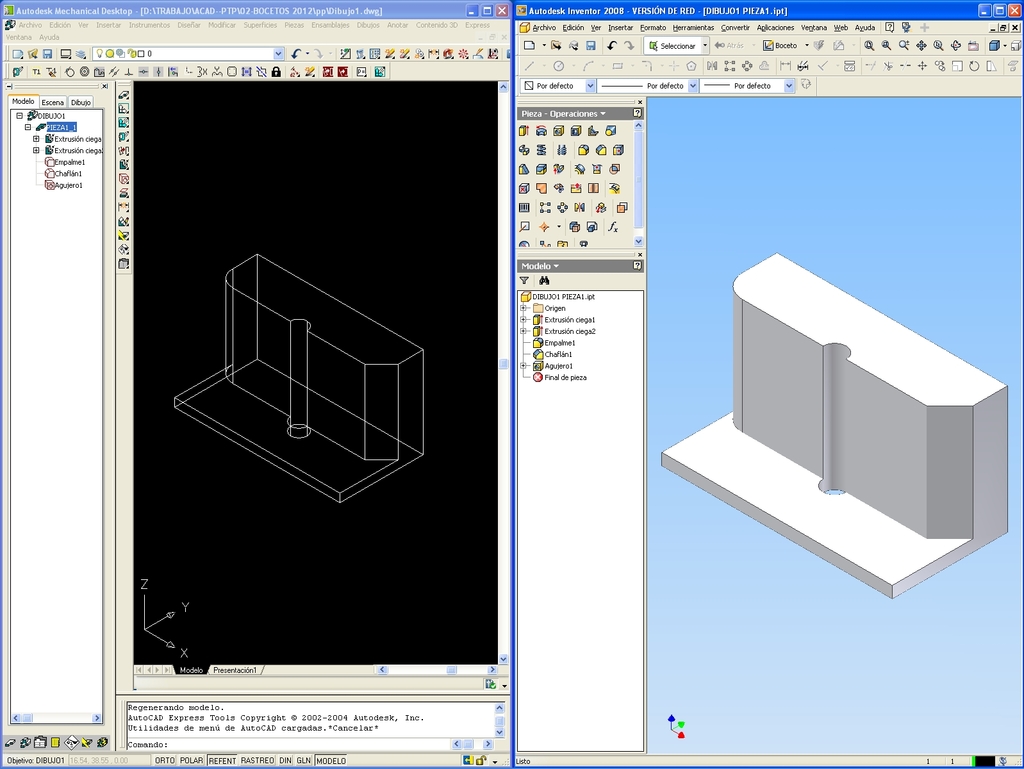
Task: Click mirror icon in Inventor sketch toolbar
Action: [x=712, y=66]
